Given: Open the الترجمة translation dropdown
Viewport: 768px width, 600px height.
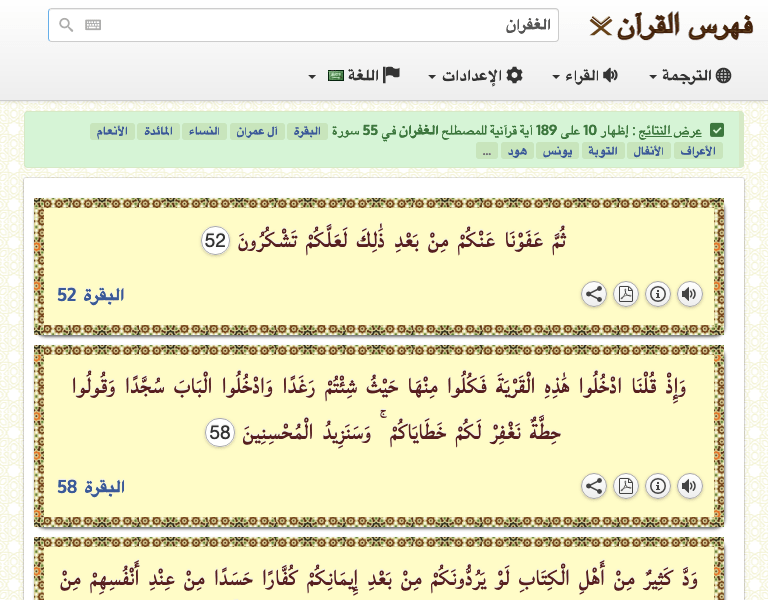Looking at the screenshot, I should click(x=690, y=75).
